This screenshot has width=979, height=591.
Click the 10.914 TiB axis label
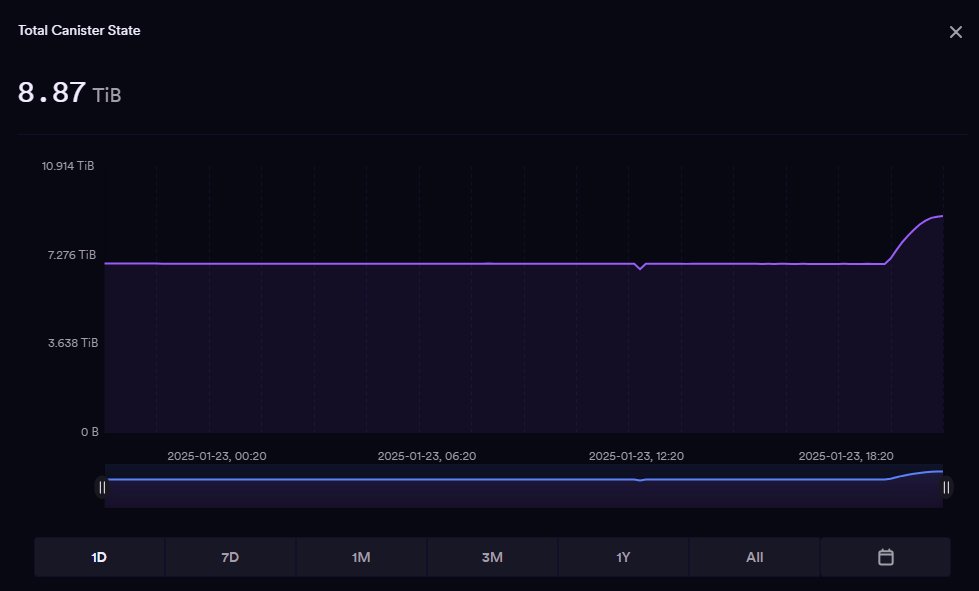68,165
